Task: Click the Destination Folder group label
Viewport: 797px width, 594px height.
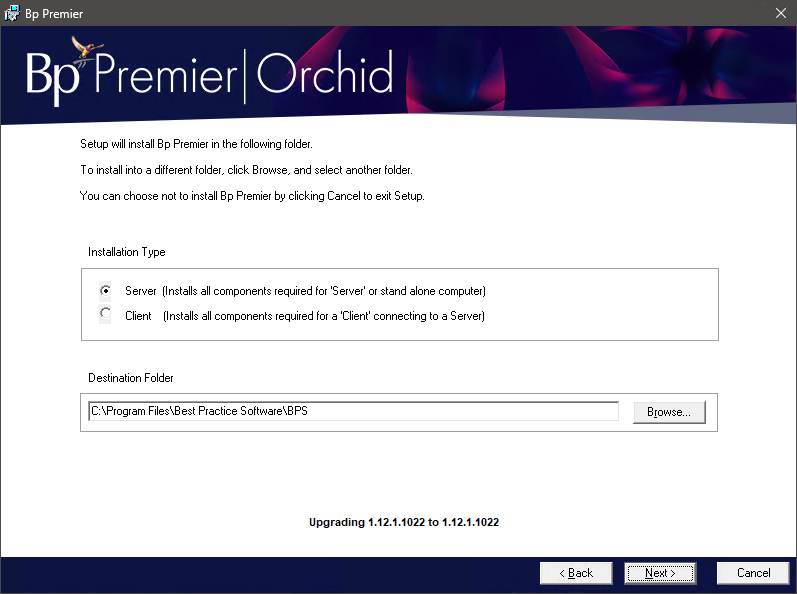Action: 131,378
